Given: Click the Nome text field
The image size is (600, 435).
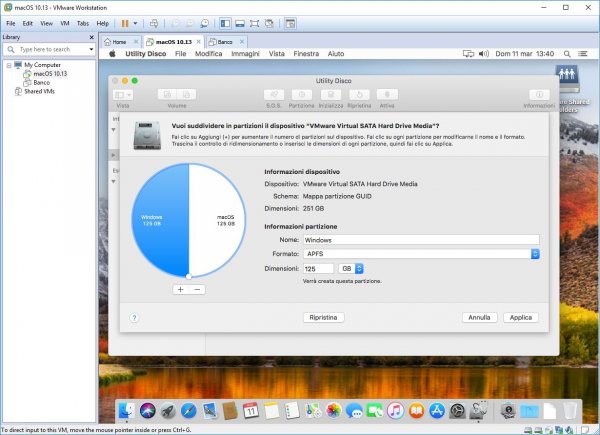Looking at the screenshot, I should (x=421, y=240).
